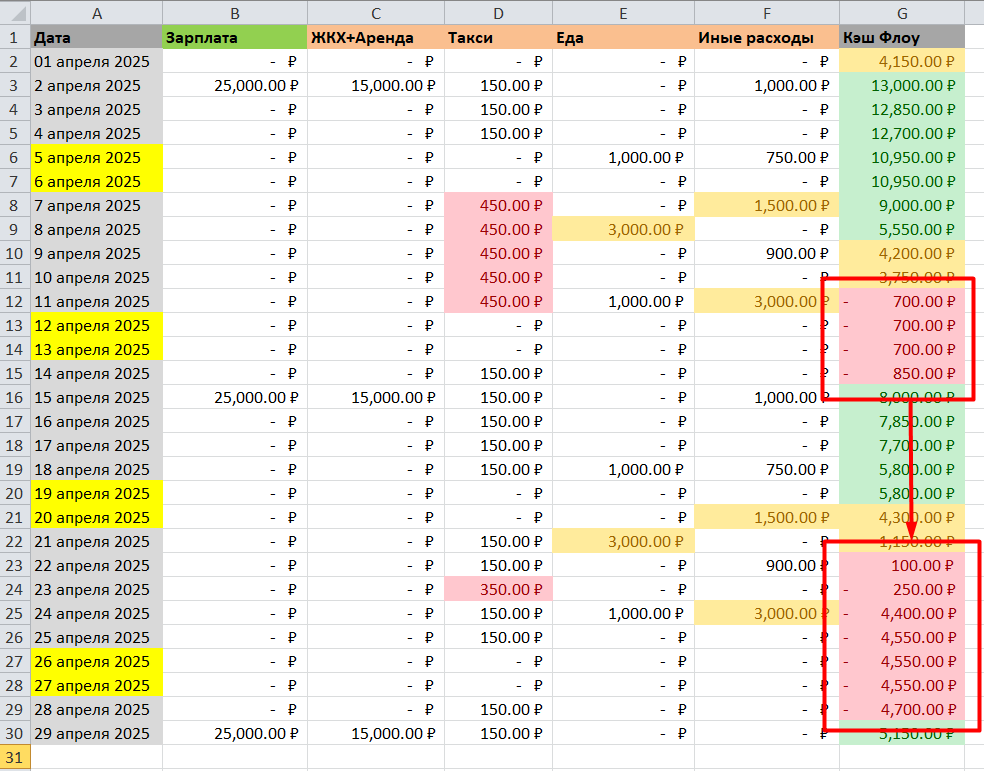
Task: Click taxi 450.00 ₽ on 7 апреля
Action: click(x=498, y=206)
